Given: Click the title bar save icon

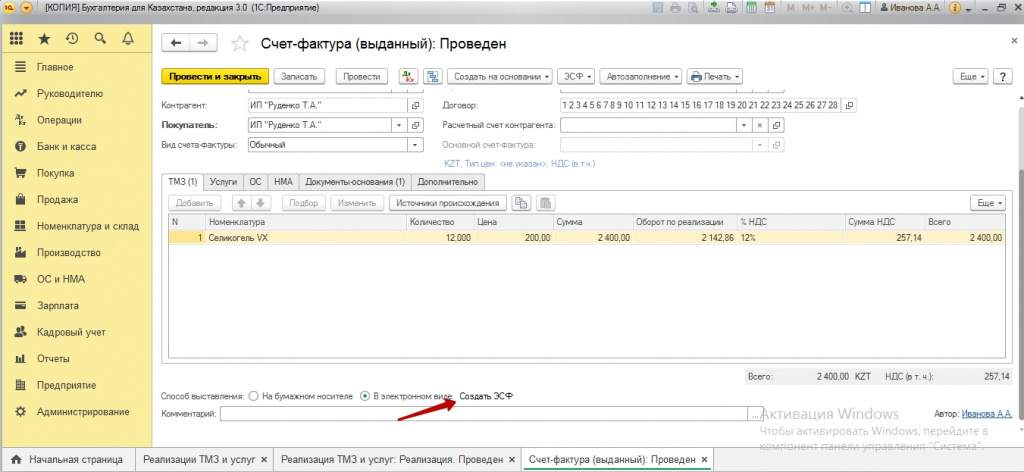Looking at the screenshot, I should tap(658, 8).
